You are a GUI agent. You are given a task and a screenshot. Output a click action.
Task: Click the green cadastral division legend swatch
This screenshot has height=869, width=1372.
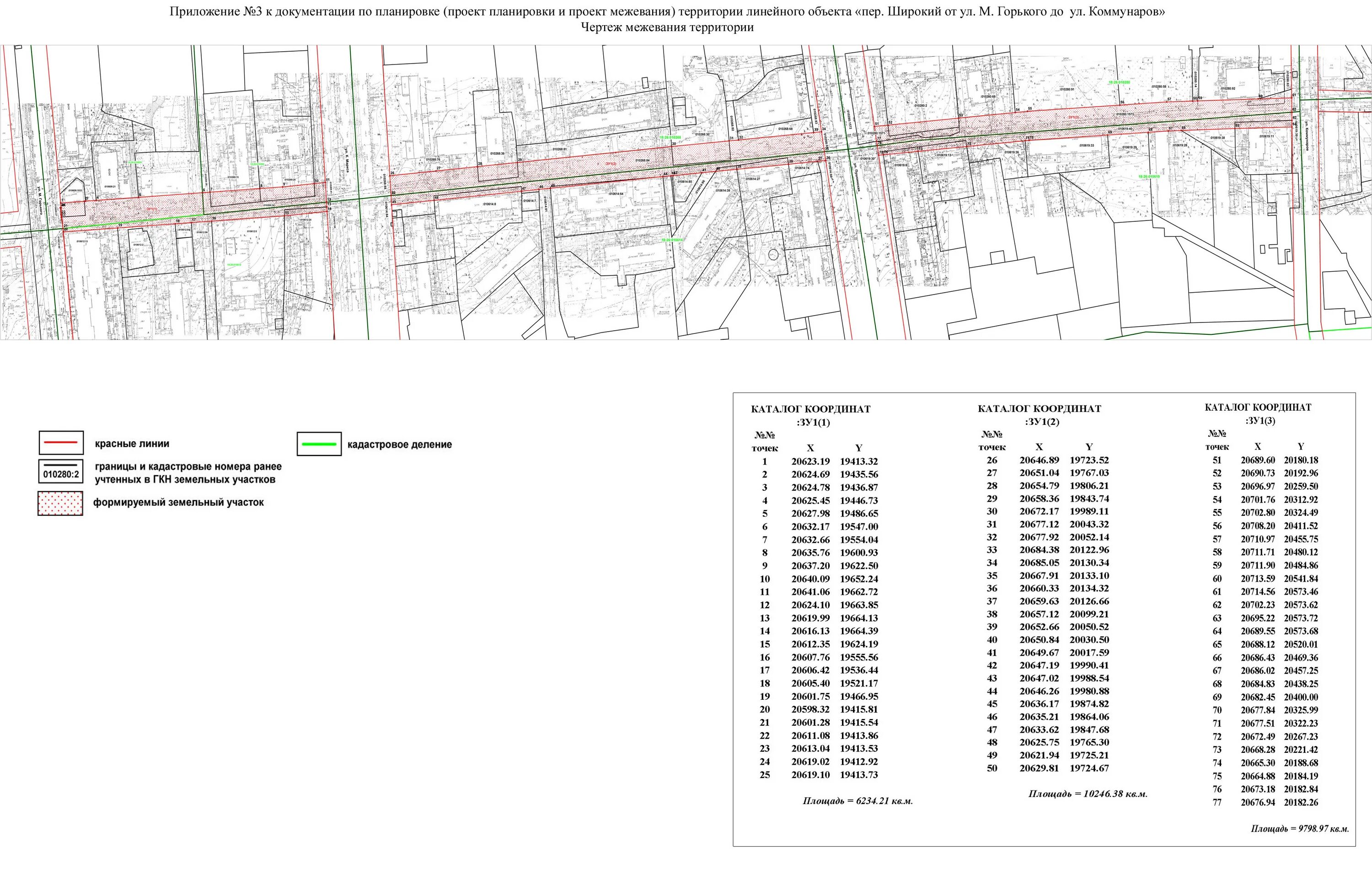click(319, 444)
